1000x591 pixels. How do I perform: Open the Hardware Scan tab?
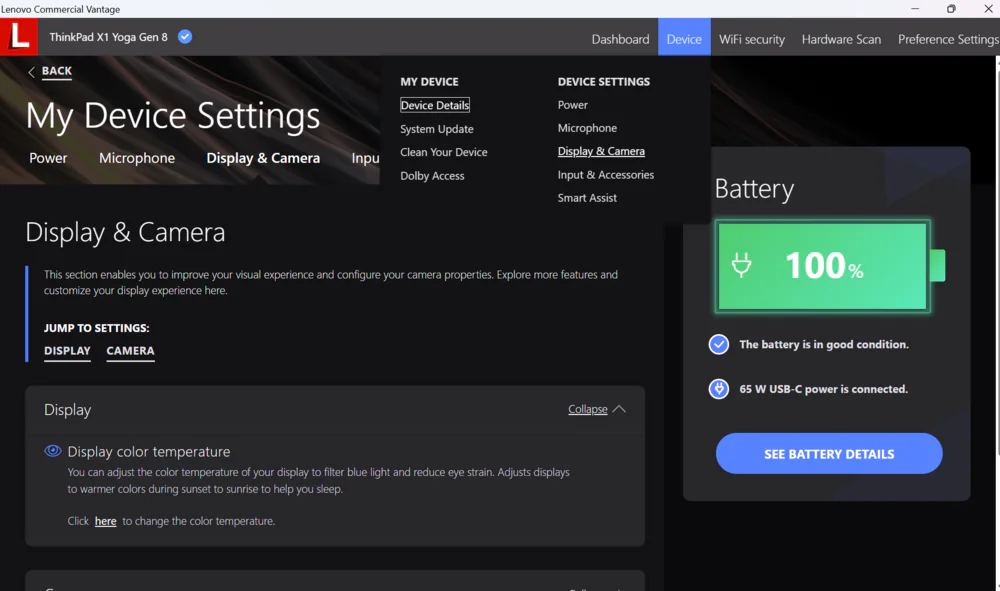(x=841, y=39)
